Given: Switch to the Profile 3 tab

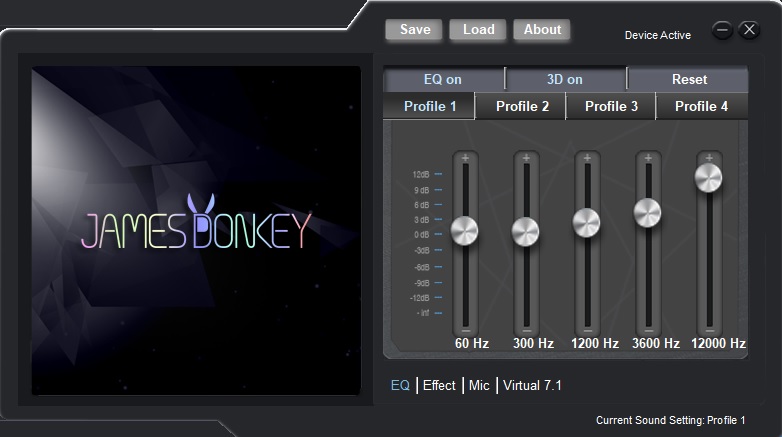Looking at the screenshot, I should (611, 106).
